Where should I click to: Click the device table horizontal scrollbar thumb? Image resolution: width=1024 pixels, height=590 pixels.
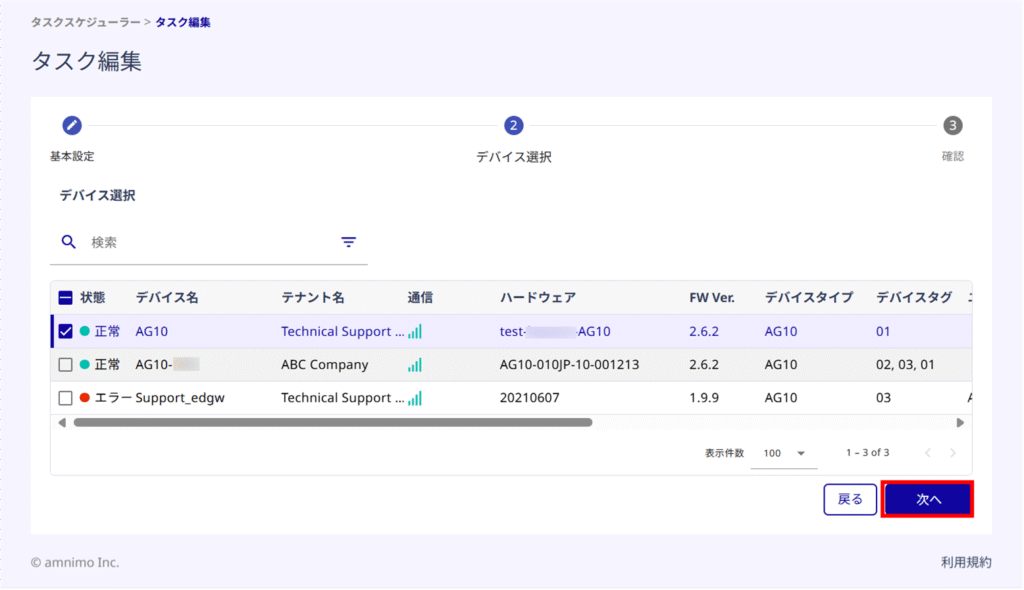point(333,423)
